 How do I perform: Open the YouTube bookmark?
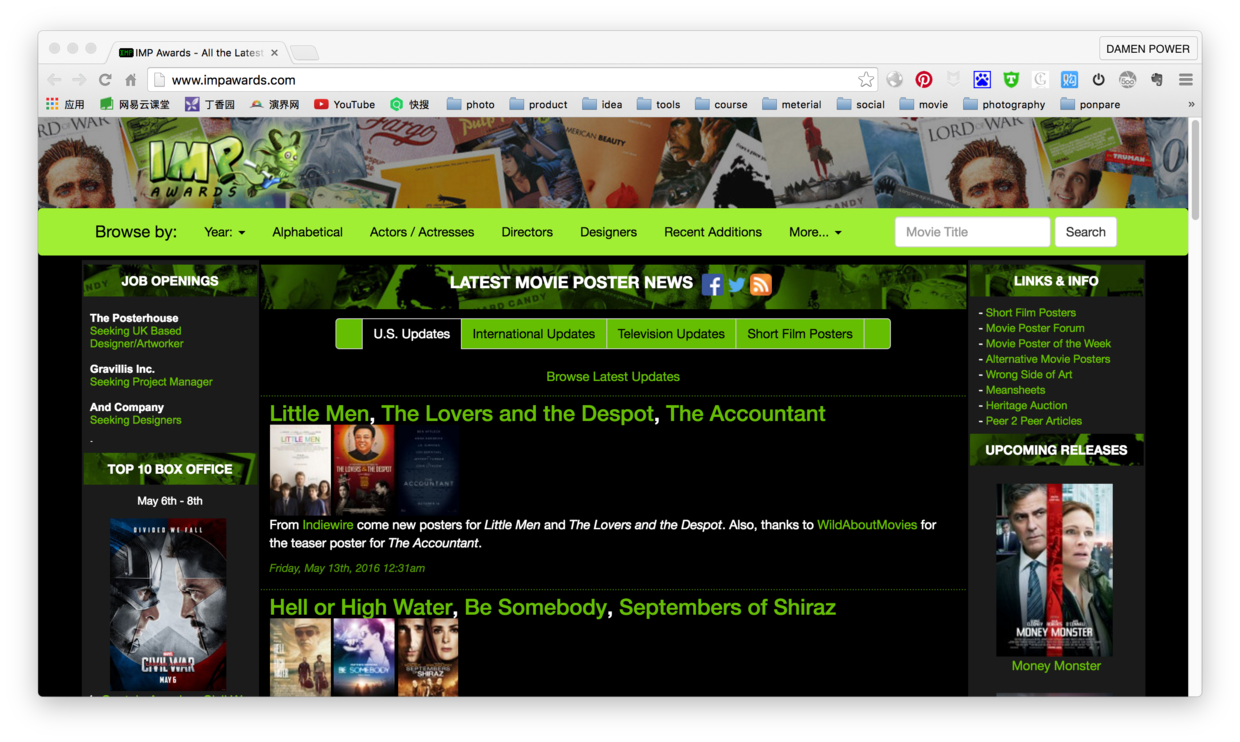[x=344, y=104]
